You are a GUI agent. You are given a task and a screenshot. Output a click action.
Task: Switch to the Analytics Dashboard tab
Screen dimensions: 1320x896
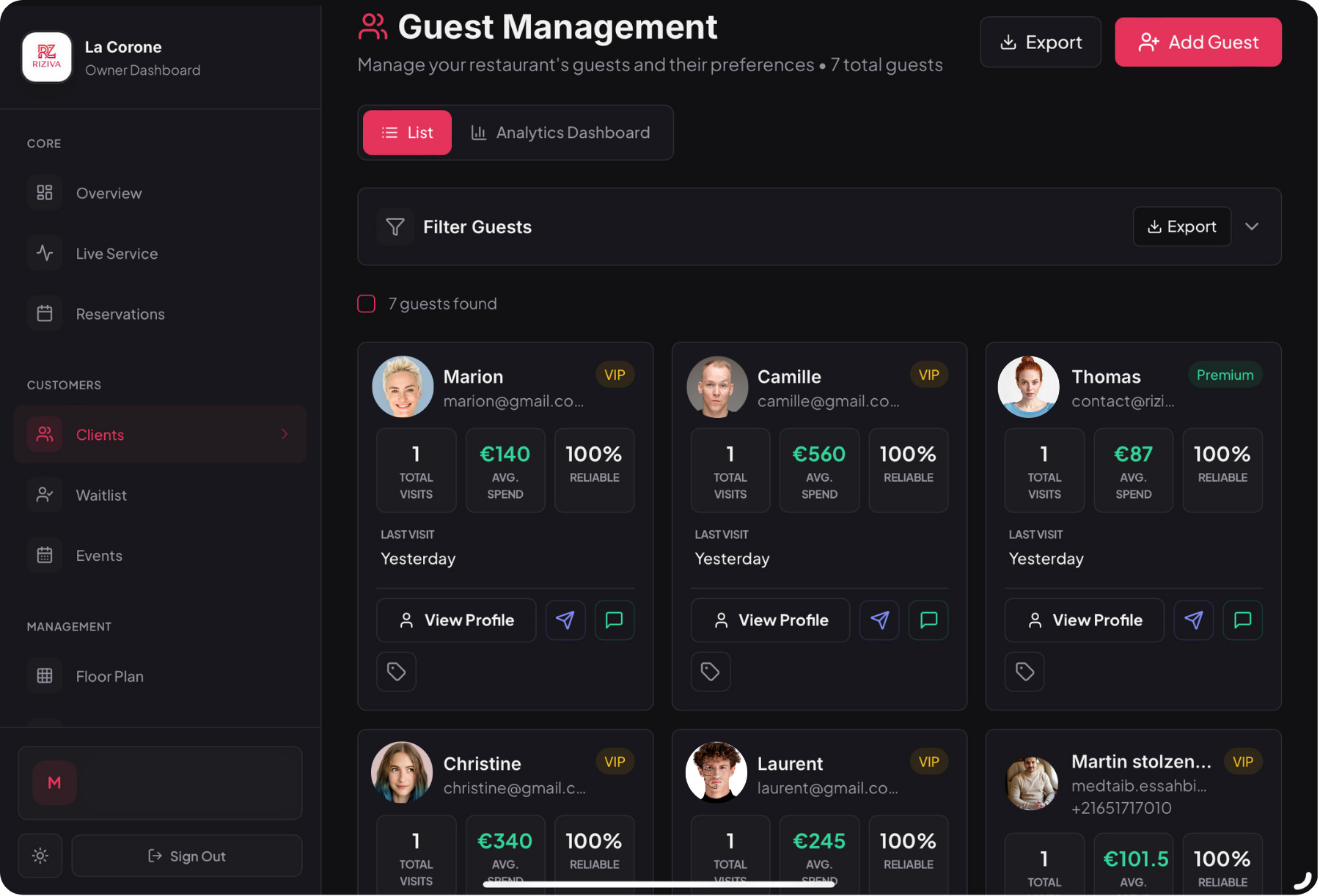(560, 133)
